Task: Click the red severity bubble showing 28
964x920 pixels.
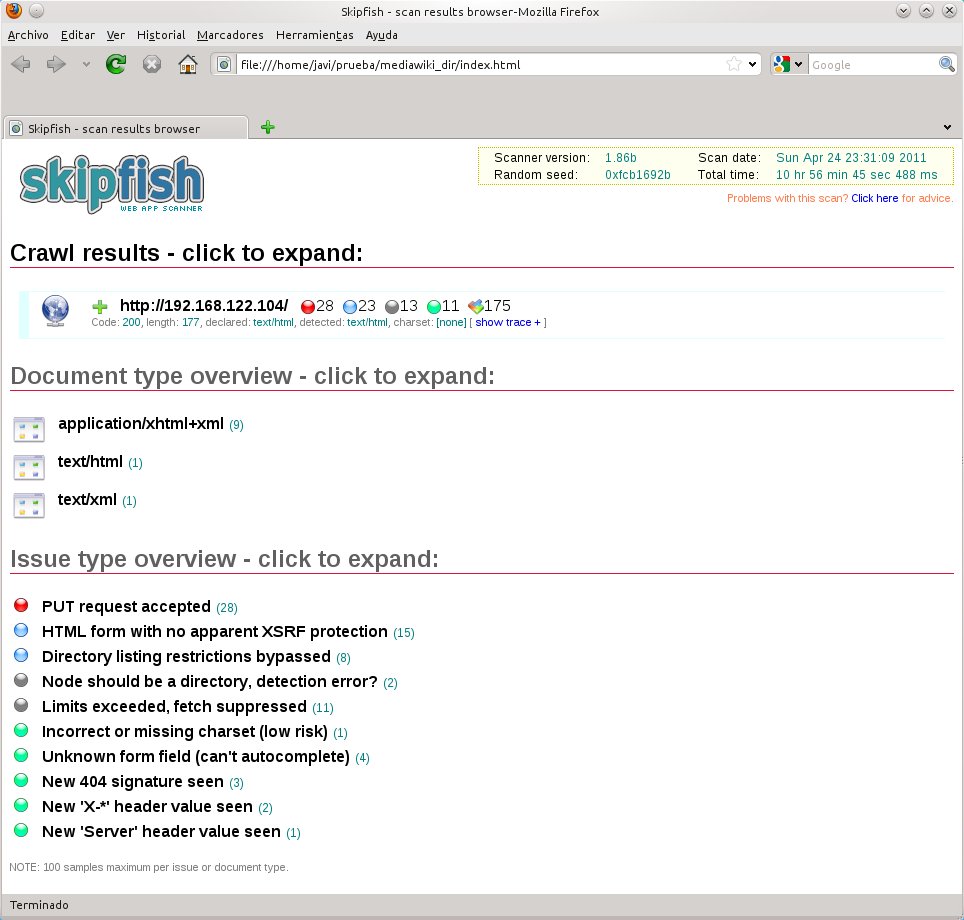Action: coord(310,306)
